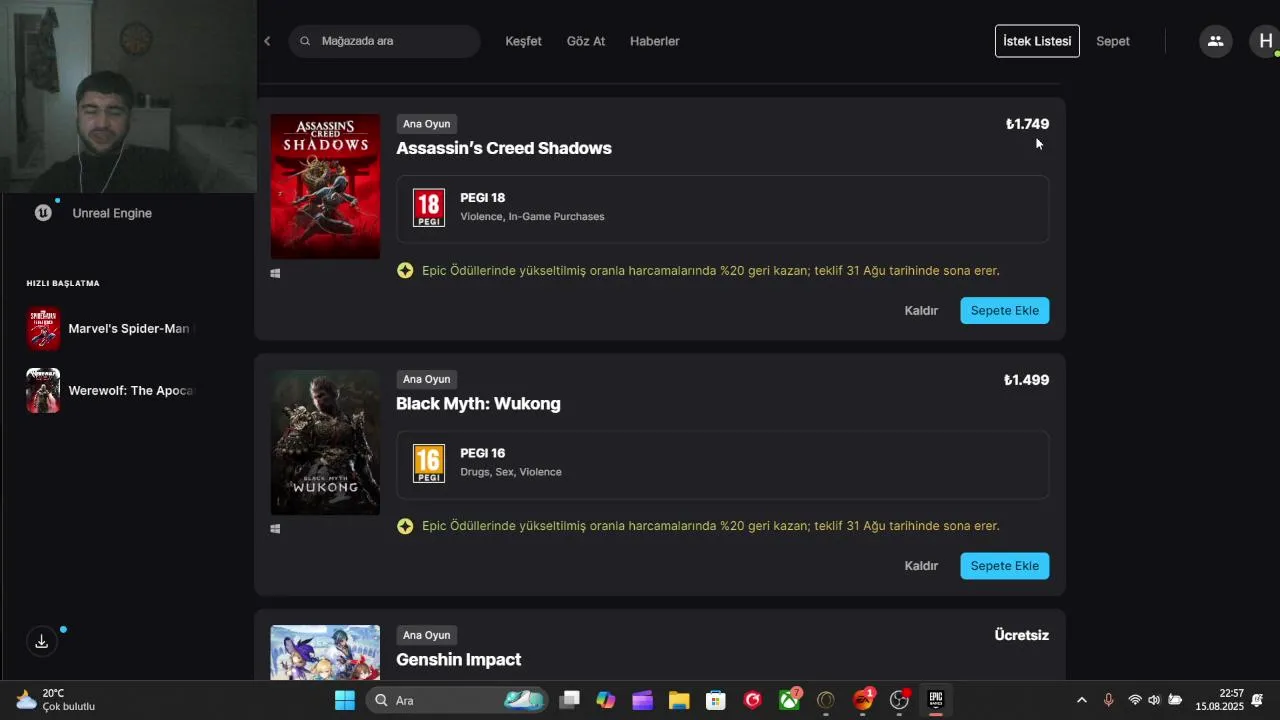Open the friends icon in the top bar
The height and width of the screenshot is (720, 1280).
click(1216, 41)
